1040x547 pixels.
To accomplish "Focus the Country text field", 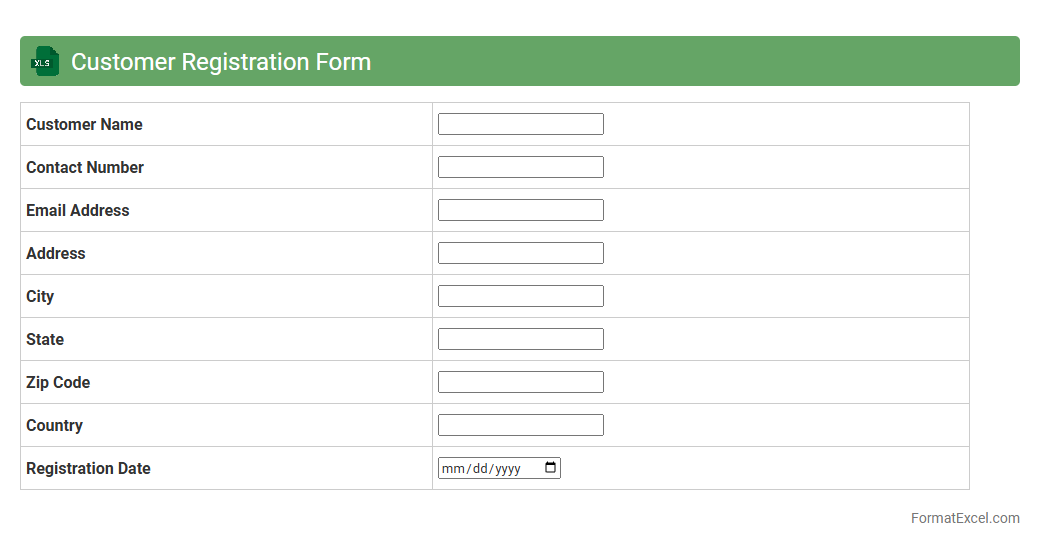I will click(520, 425).
